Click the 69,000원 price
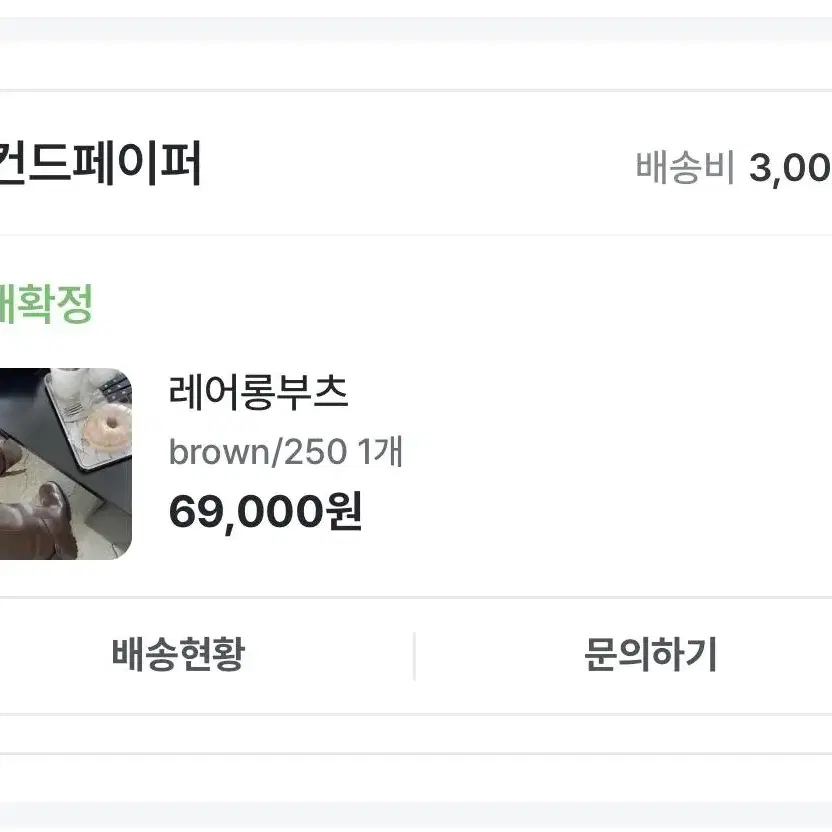This screenshot has width=832, height=832. [265, 511]
